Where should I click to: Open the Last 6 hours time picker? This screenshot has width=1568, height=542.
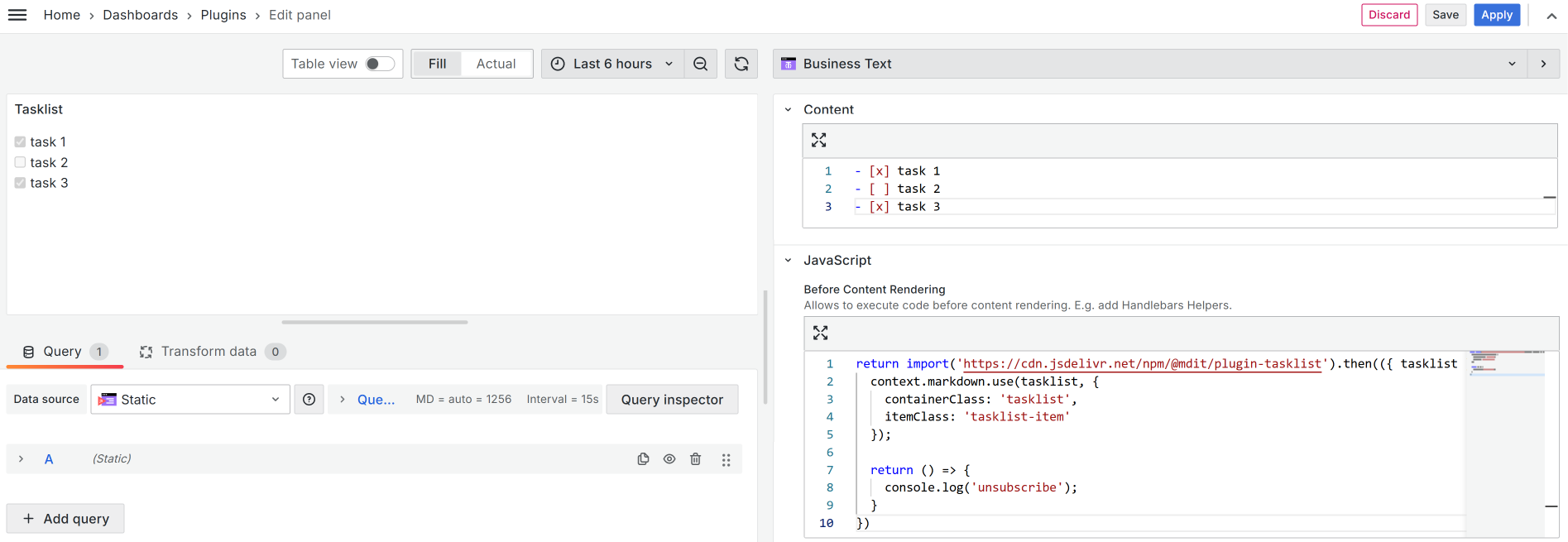612,64
